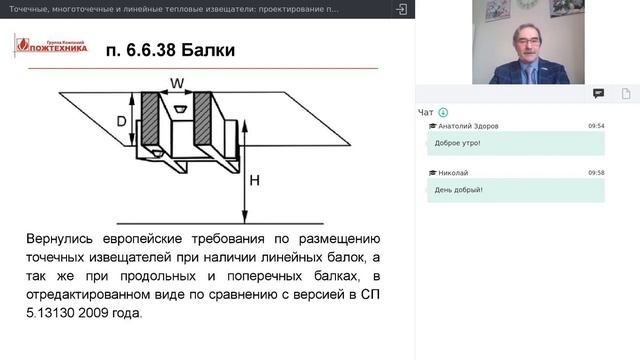The width and height of the screenshot is (640, 360).
Task: Click Анатолий Здоров's name in chat
Action: (x=468, y=126)
